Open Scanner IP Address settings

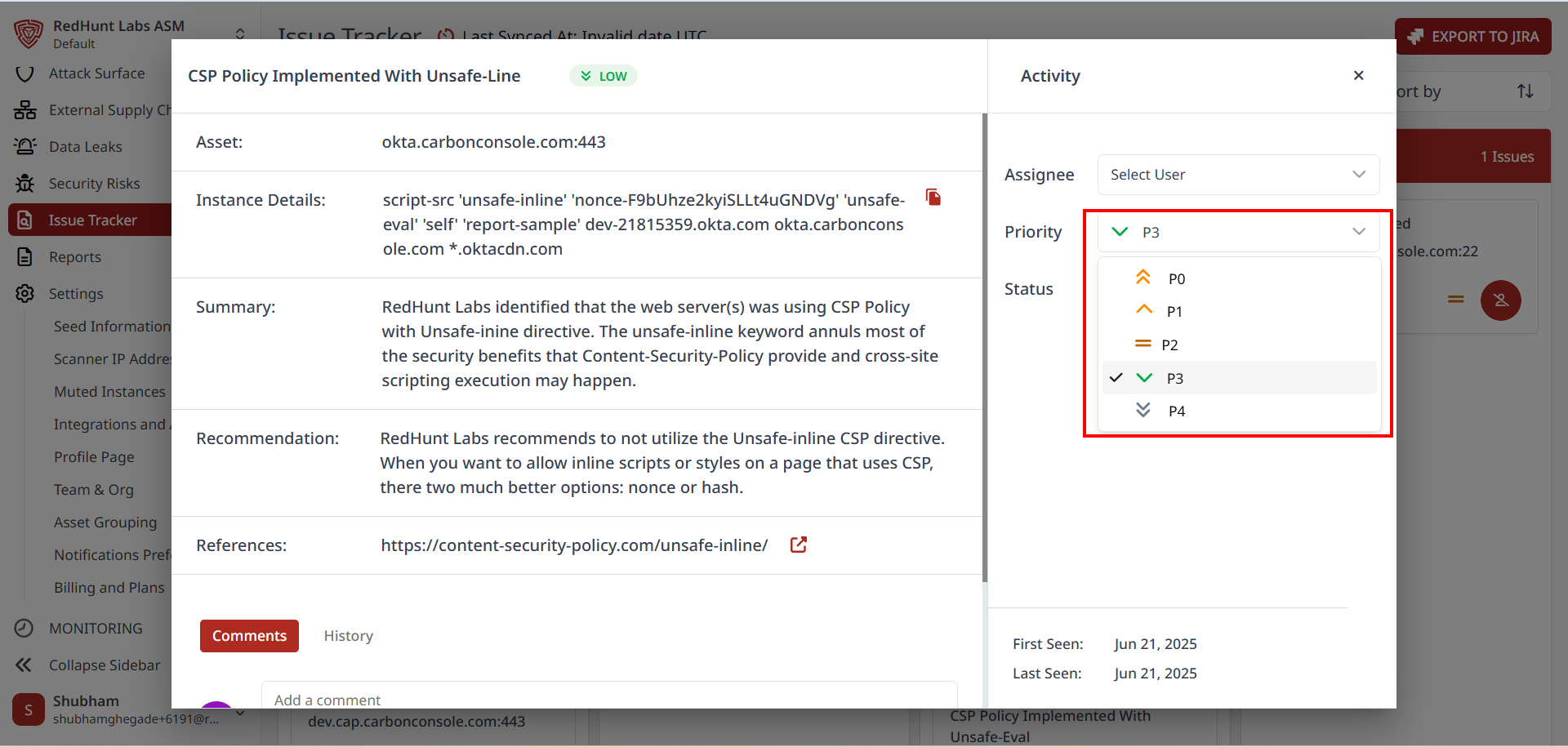(x=112, y=359)
